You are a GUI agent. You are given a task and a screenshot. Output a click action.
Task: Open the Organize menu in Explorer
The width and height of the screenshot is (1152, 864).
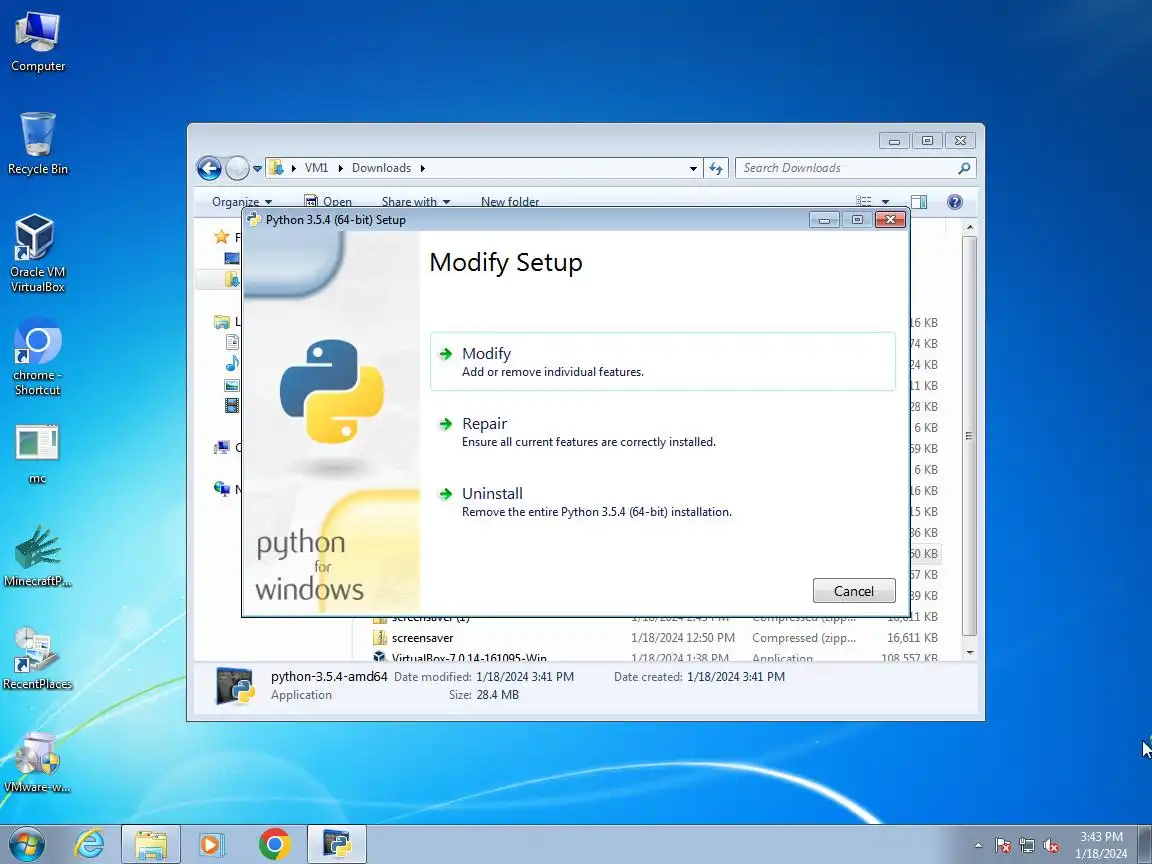tap(242, 201)
